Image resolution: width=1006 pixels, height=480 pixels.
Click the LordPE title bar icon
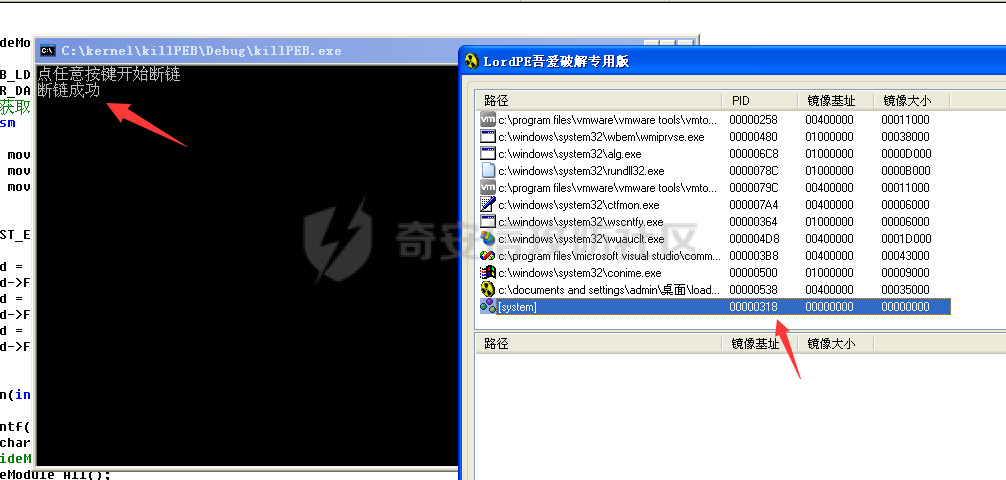coord(472,62)
